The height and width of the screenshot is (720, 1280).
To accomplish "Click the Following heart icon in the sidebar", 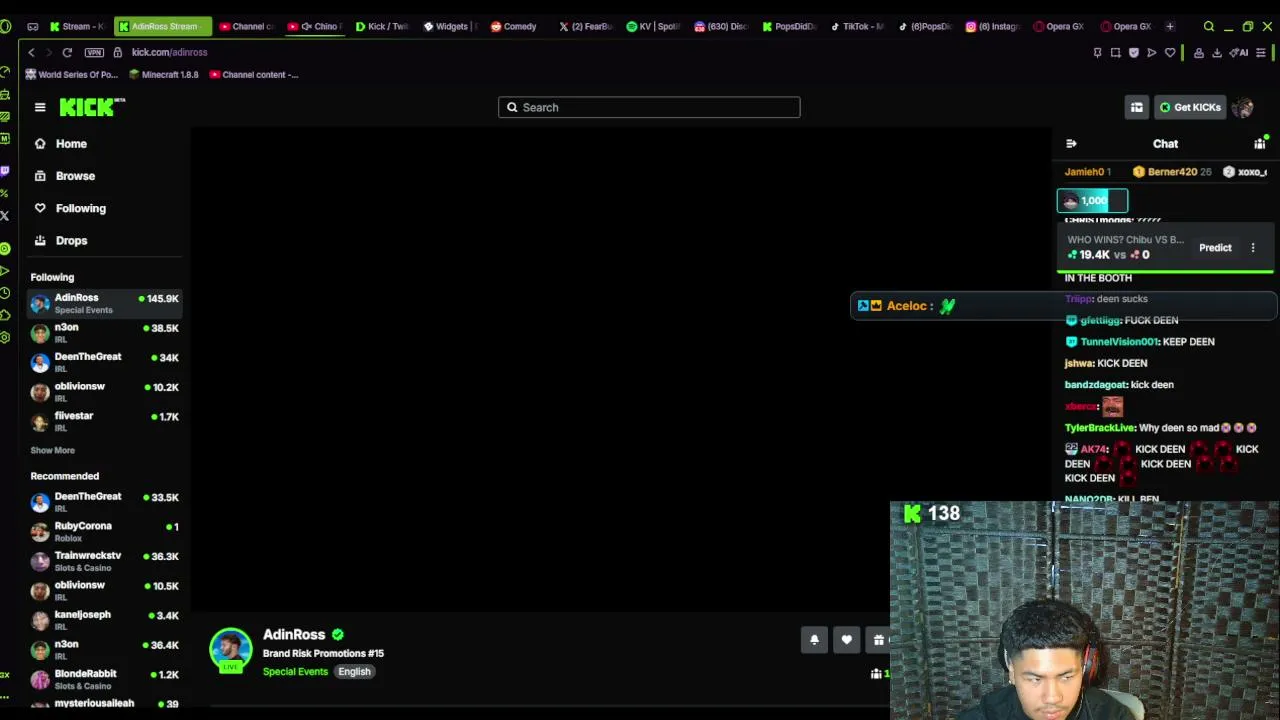I will (40, 208).
